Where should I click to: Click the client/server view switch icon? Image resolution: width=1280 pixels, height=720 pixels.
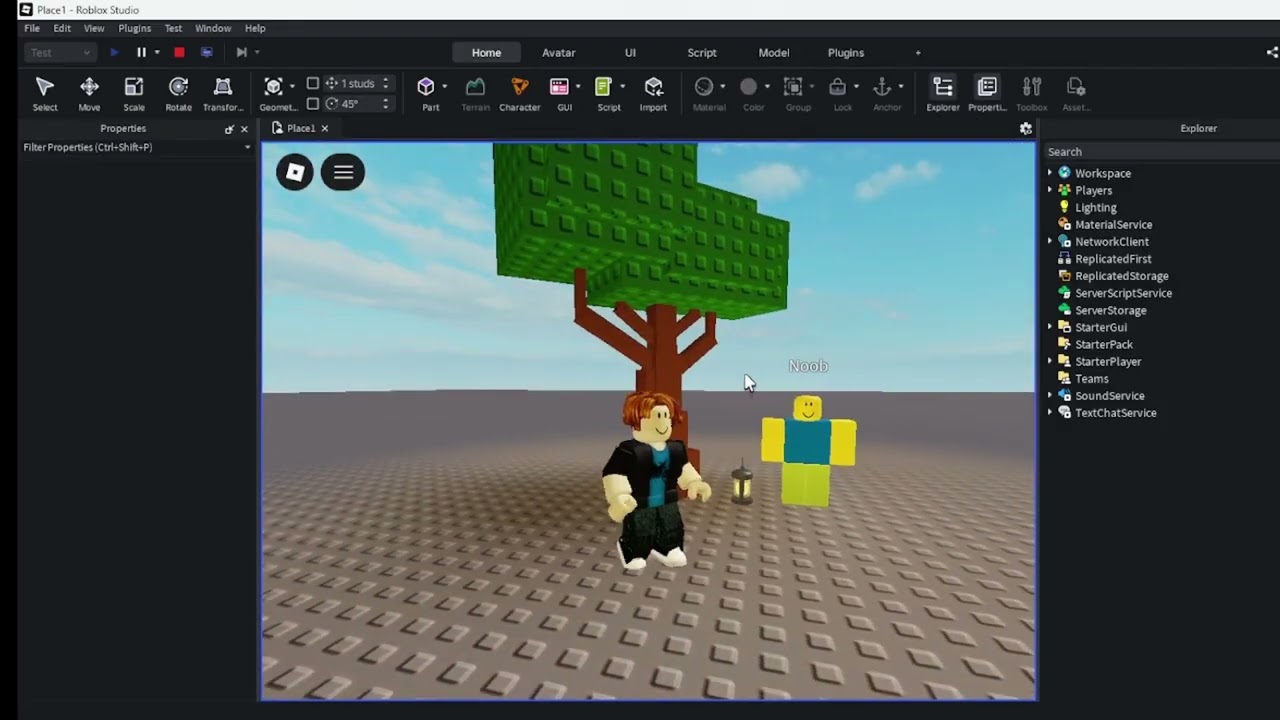click(x=206, y=52)
